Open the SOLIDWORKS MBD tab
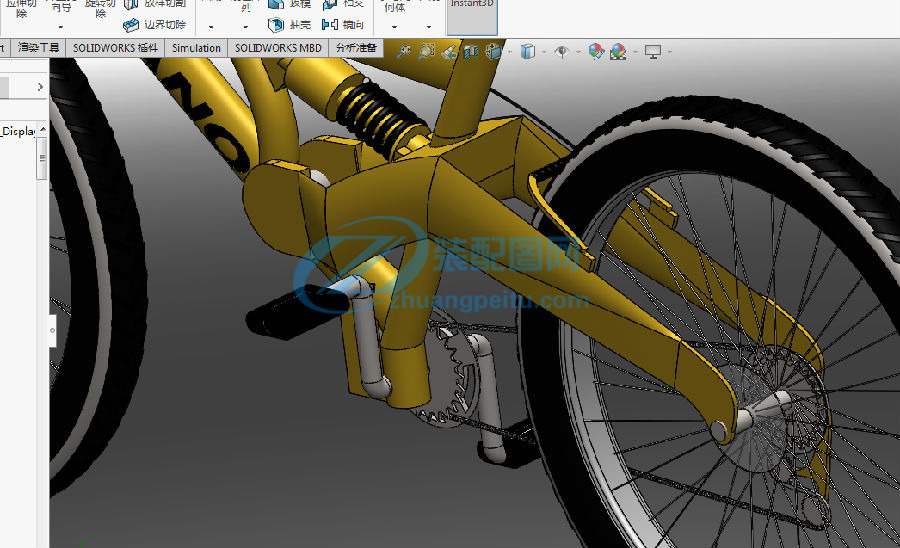Screen dimensions: 900x548 click(x=278, y=48)
